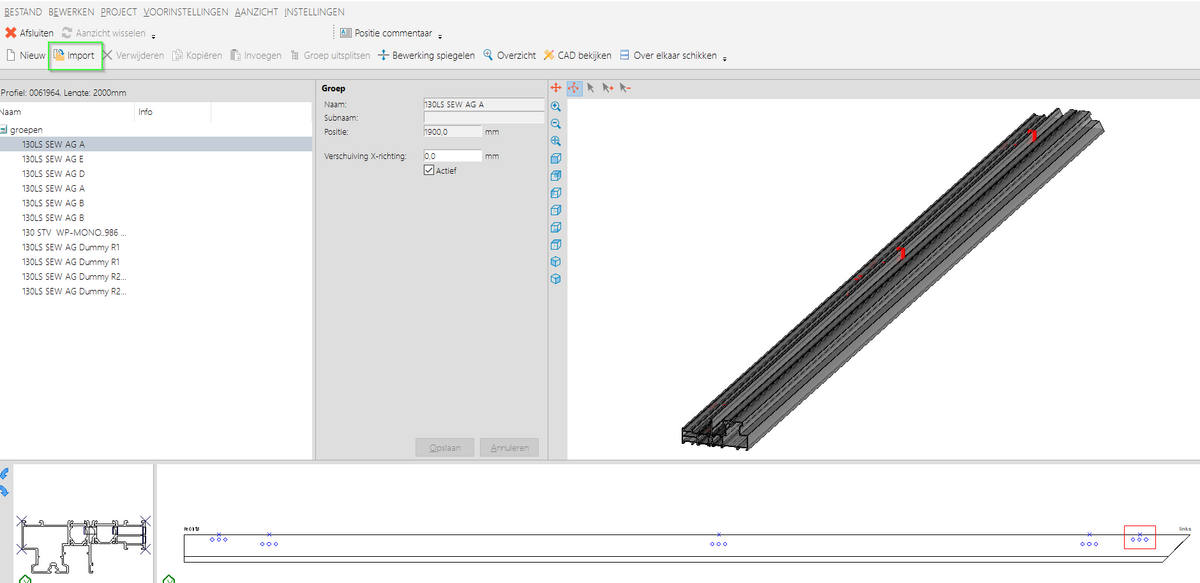This screenshot has height=583, width=1200.
Task: Select the 130LS SEW AG D group
Action: pyautogui.click(x=53, y=173)
